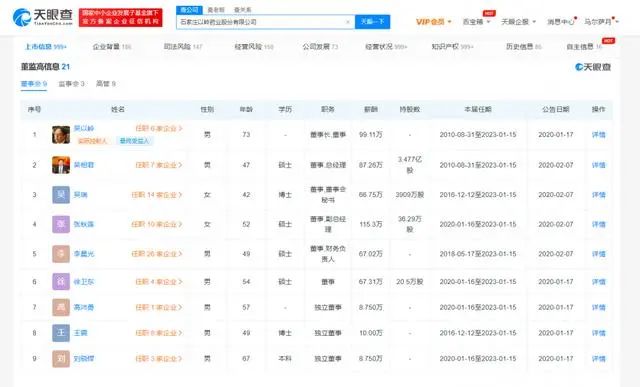Open row 4 详情 details link

[598, 224]
